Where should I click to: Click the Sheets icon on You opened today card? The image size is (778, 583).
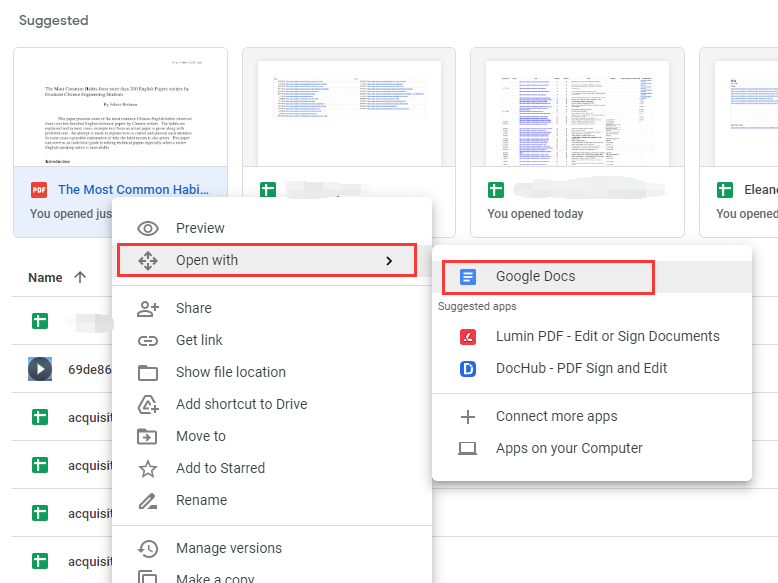click(496, 190)
